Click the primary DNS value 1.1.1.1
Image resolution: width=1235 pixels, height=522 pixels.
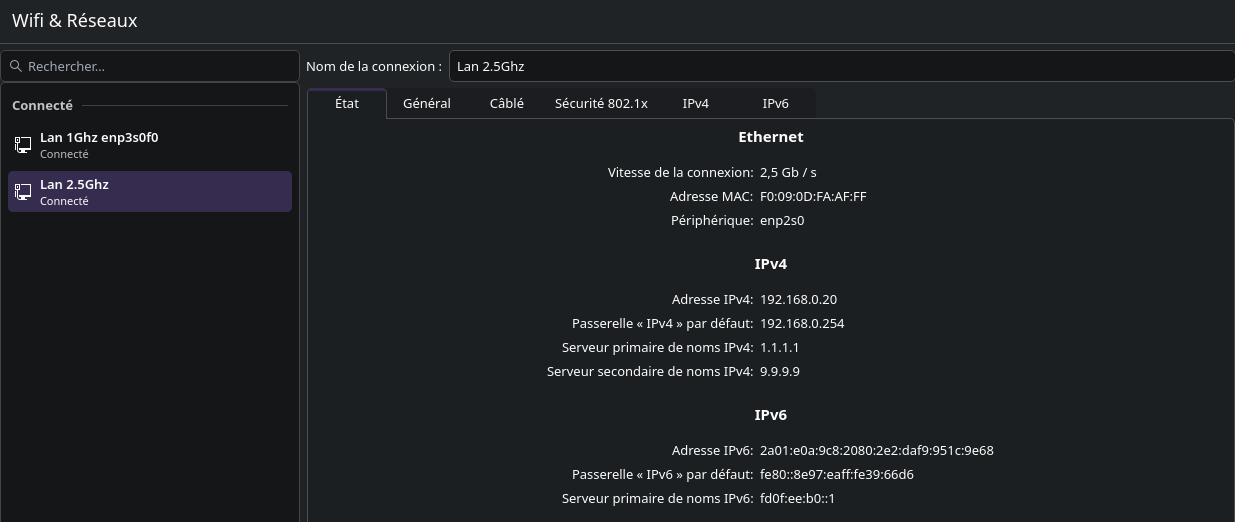(779, 348)
